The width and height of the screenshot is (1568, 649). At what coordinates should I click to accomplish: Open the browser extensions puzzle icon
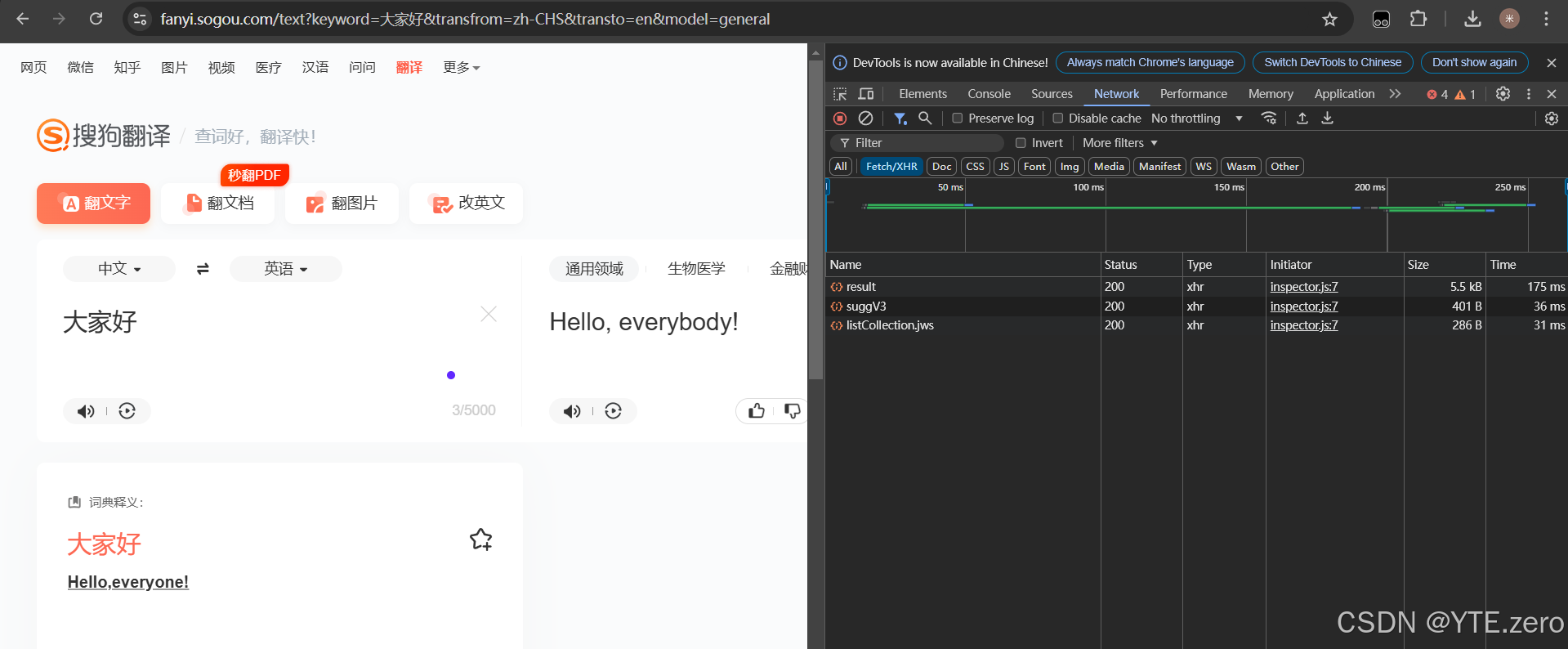click(1418, 19)
